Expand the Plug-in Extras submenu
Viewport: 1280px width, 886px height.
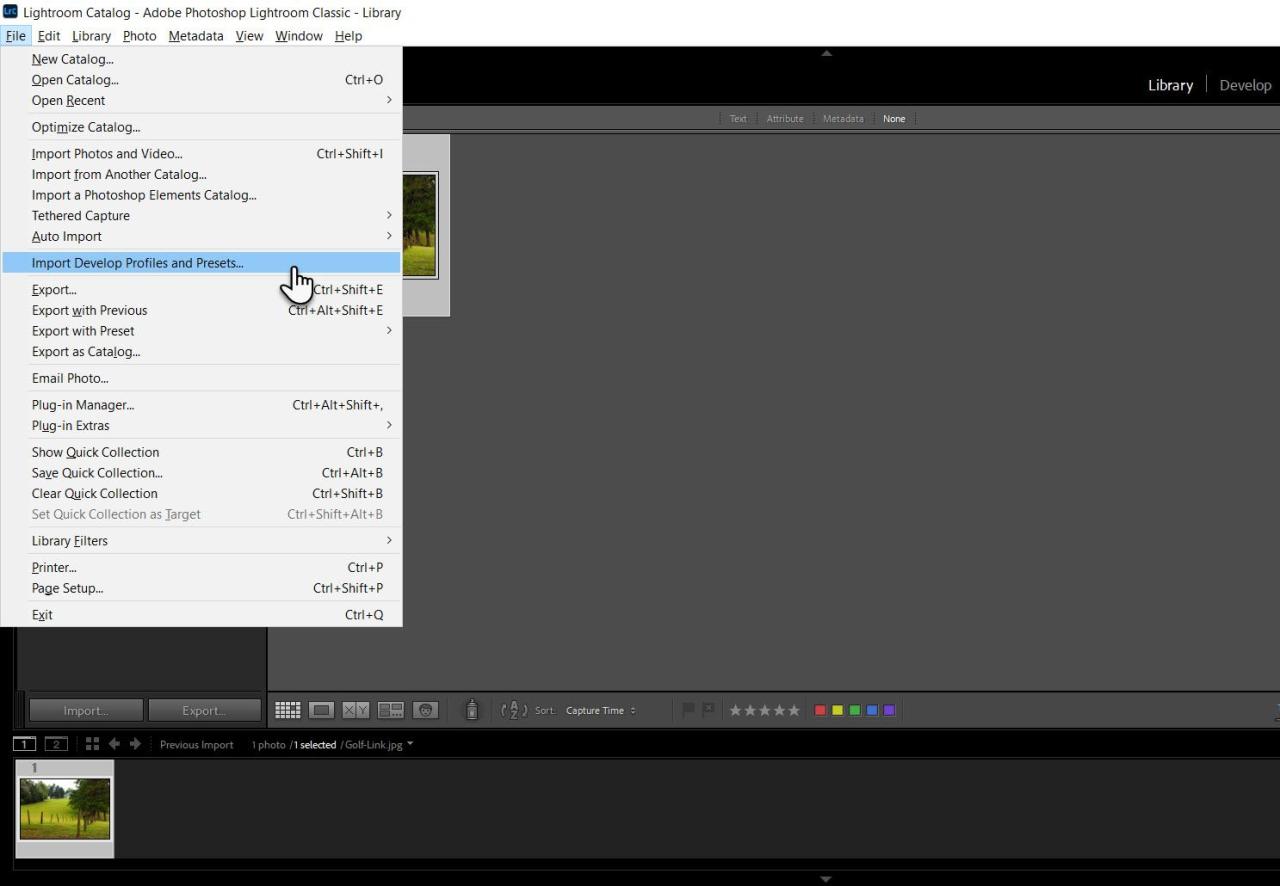tap(201, 425)
